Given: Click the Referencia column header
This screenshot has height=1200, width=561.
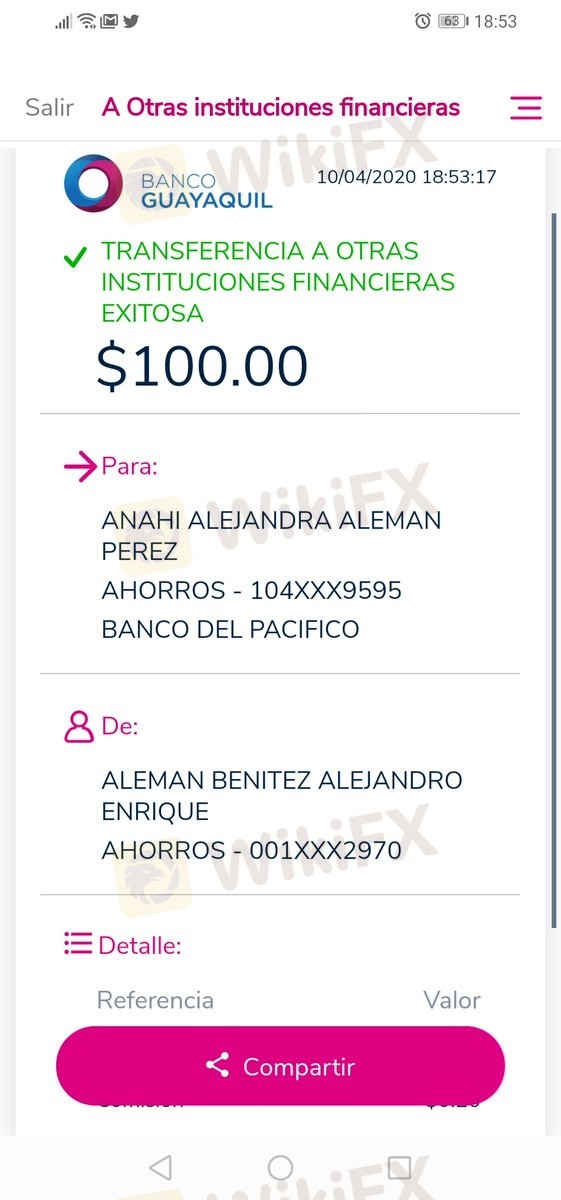Looking at the screenshot, I should pyautogui.click(x=155, y=1000).
